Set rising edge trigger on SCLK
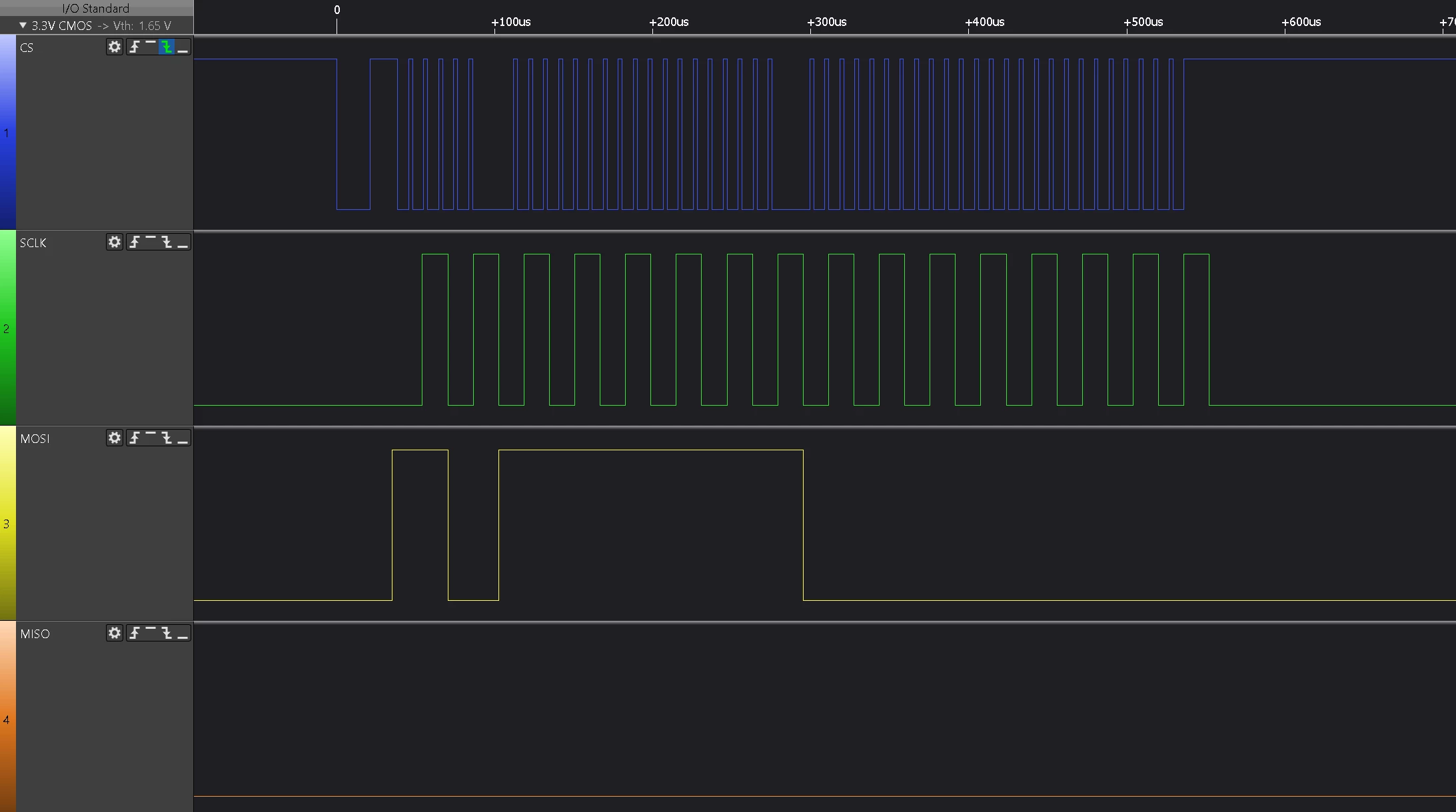Image resolution: width=1456 pixels, height=812 pixels. (x=135, y=242)
